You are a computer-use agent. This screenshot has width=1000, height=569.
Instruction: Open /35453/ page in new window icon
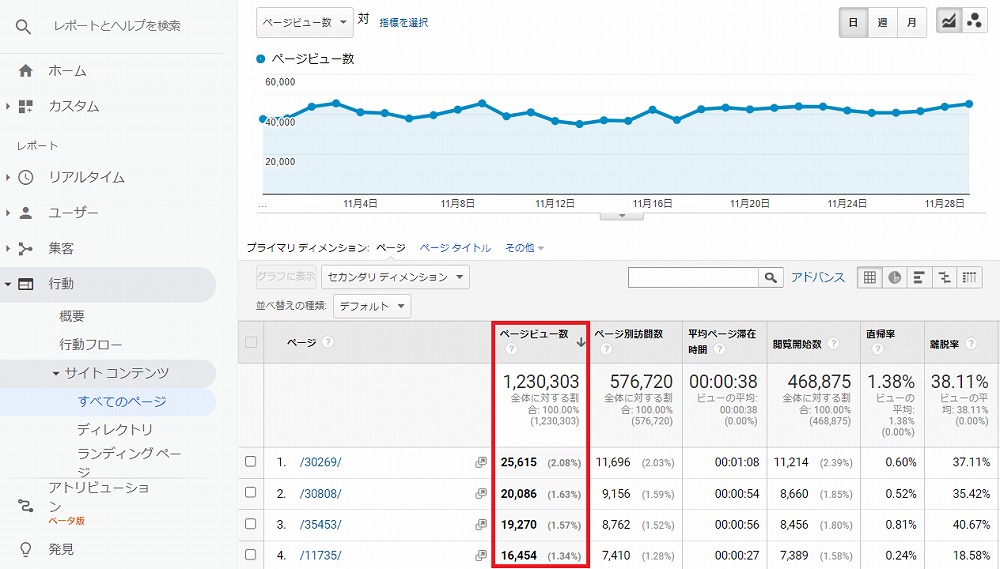click(x=481, y=525)
